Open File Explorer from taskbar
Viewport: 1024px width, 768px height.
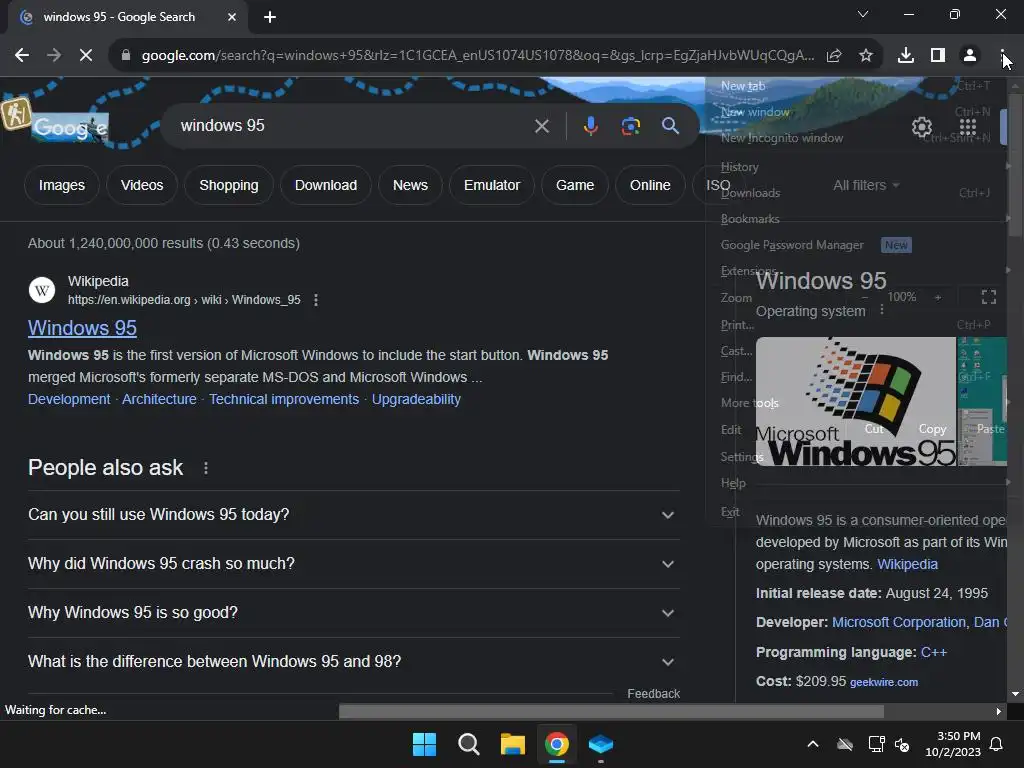coord(513,744)
